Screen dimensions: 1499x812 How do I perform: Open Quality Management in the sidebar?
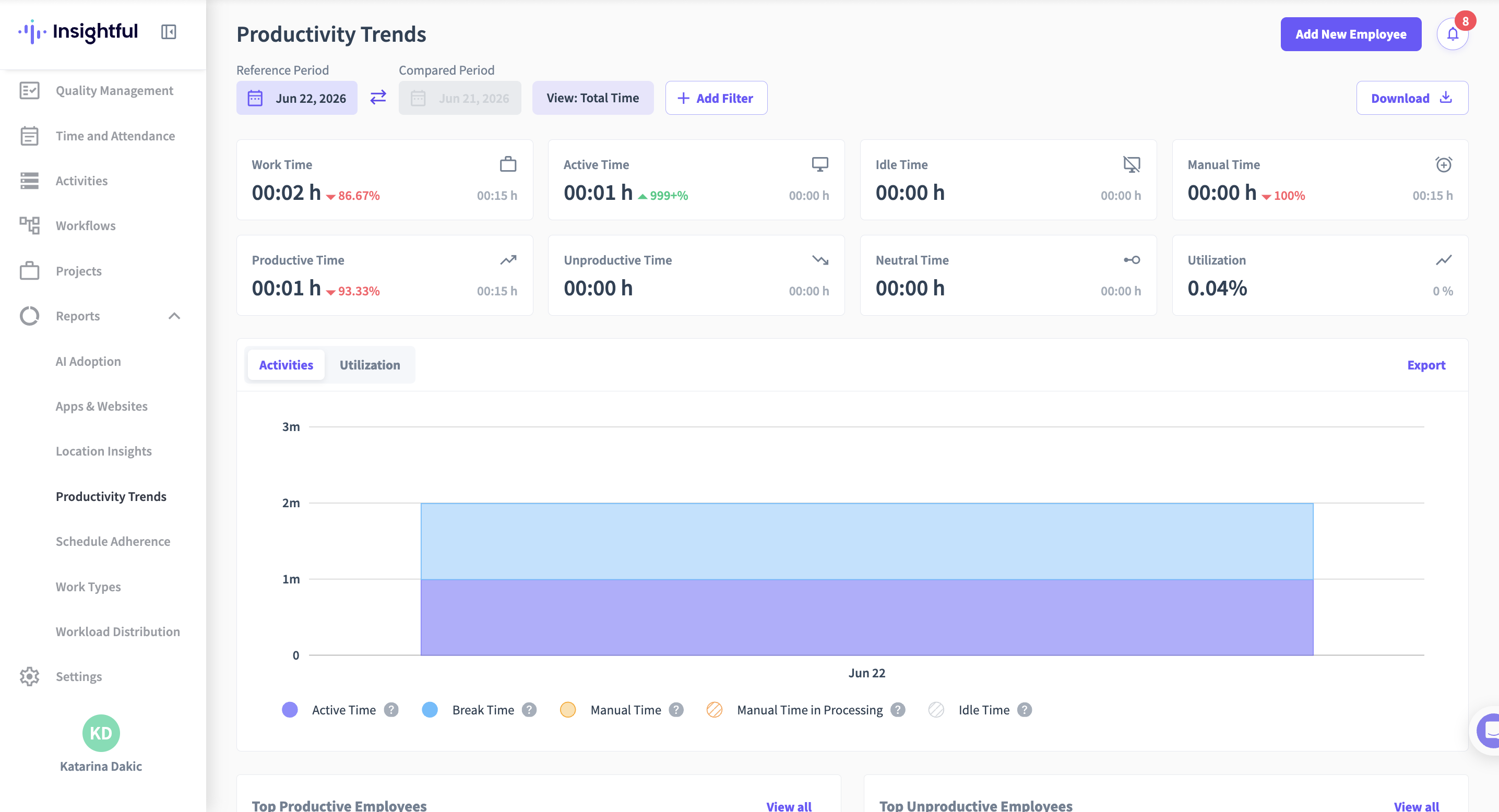pyautogui.click(x=114, y=90)
